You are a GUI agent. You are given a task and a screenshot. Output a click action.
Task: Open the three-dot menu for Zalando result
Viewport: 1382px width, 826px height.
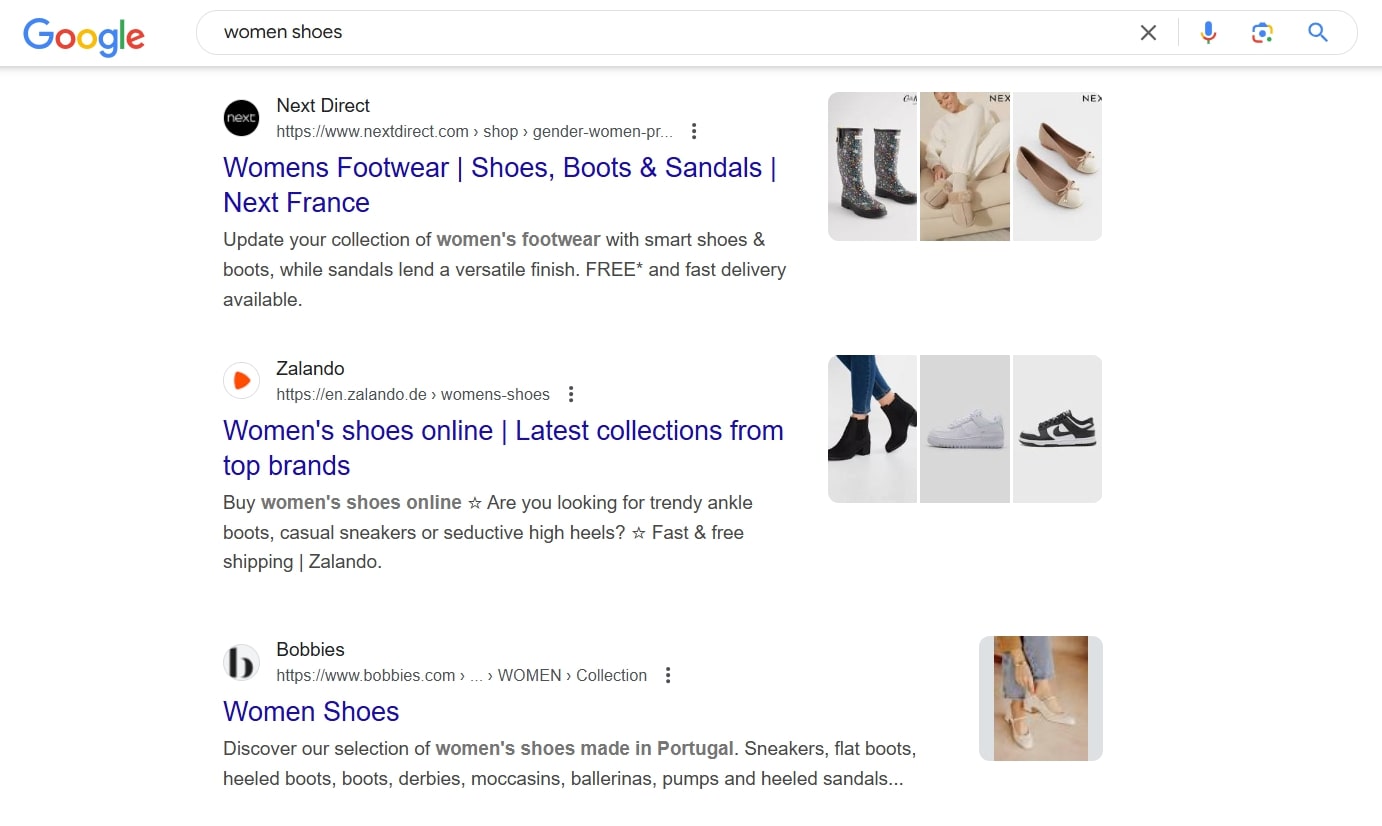tap(571, 394)
